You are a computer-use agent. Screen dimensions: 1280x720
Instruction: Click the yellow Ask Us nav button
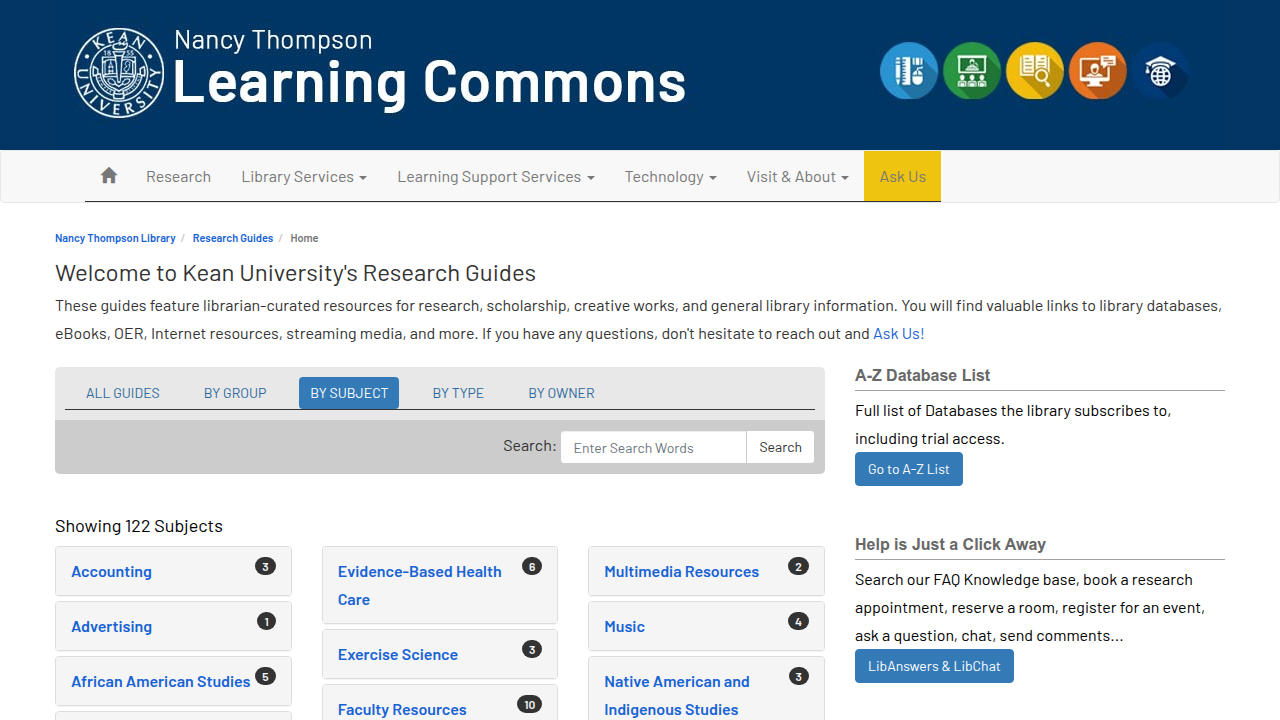point(903,176)
